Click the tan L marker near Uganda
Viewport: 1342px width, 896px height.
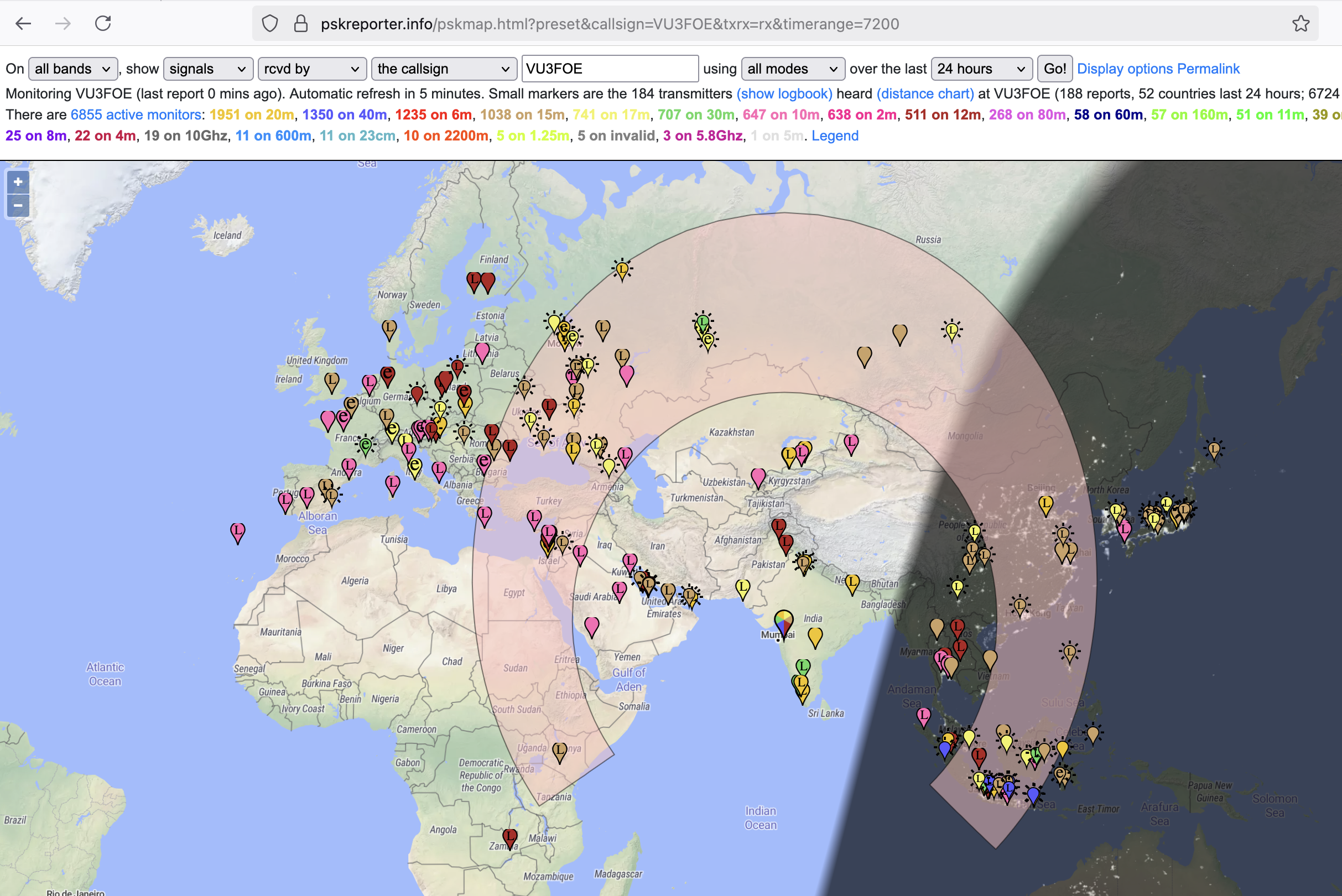[x=560, y=752]
